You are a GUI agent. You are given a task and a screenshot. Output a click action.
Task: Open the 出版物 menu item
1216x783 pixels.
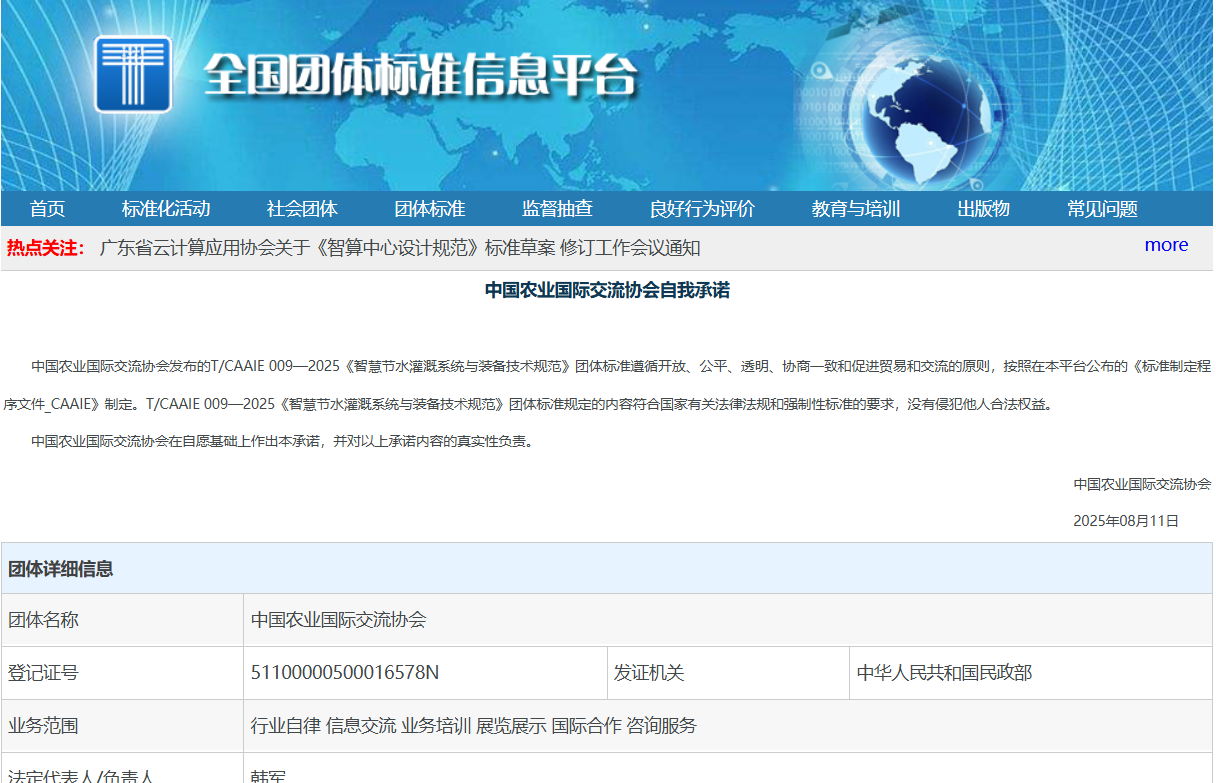983,209
